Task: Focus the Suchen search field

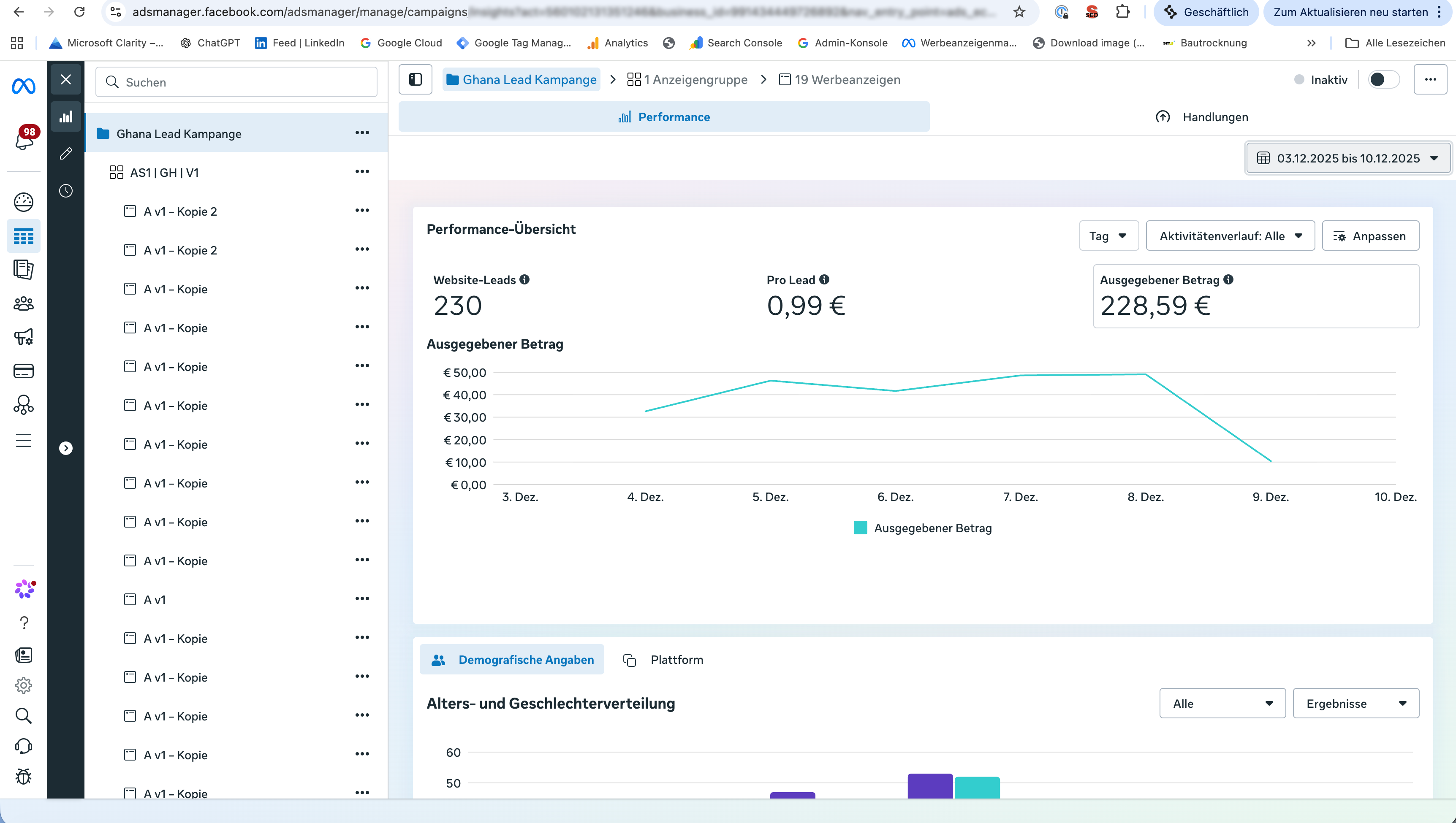Action: [x=236, y=83]
